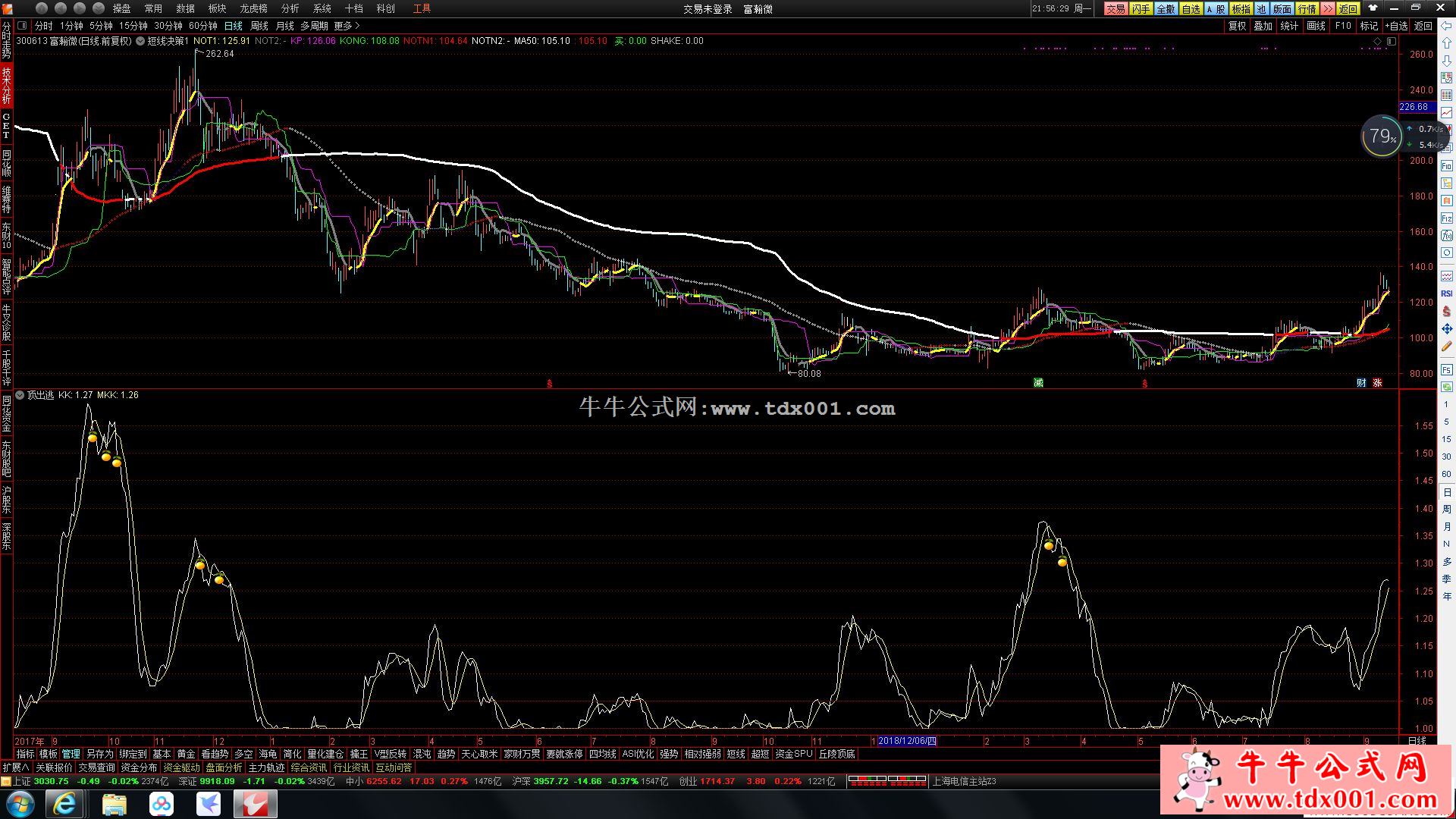
Task: Open 资金驱动 bottom tab
Action: click(182, 767)
